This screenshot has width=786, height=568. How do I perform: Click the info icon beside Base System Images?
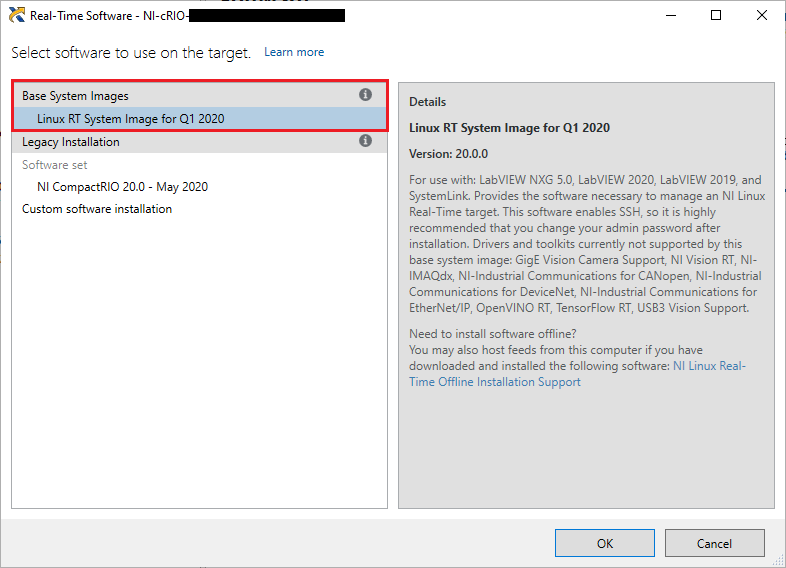365,95
